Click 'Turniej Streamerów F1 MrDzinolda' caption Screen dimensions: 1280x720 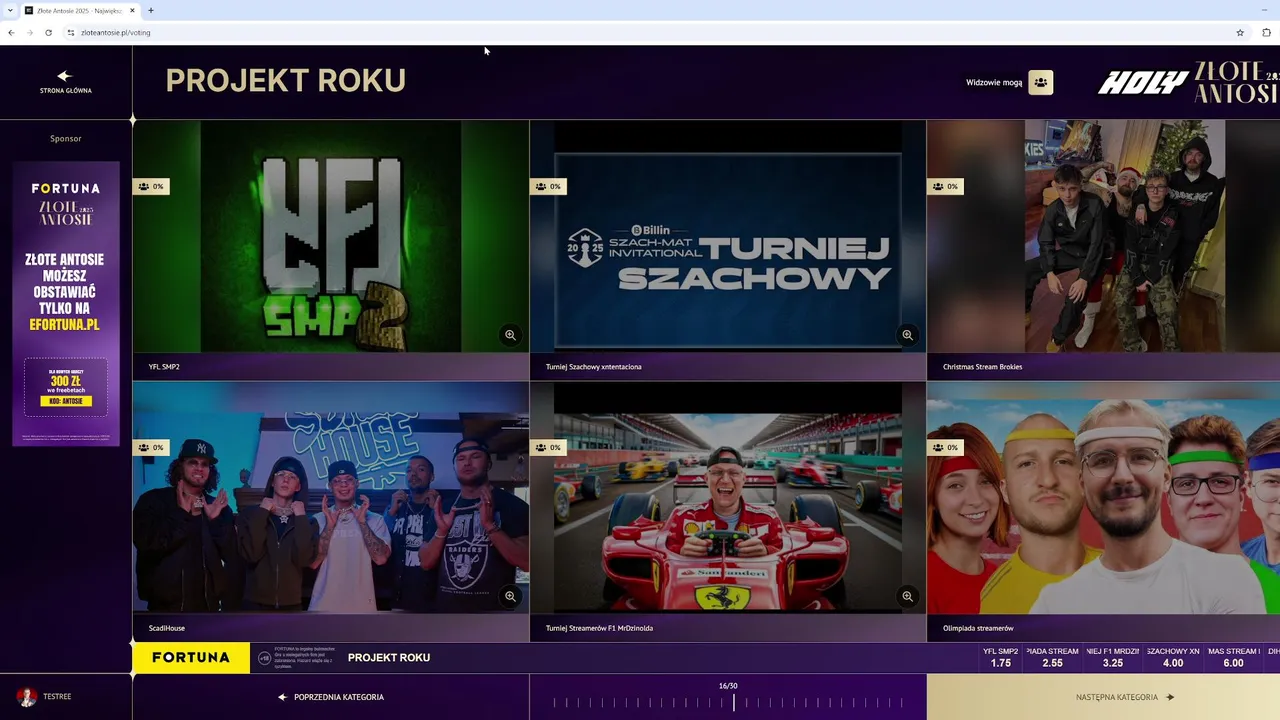pos(601,628)
